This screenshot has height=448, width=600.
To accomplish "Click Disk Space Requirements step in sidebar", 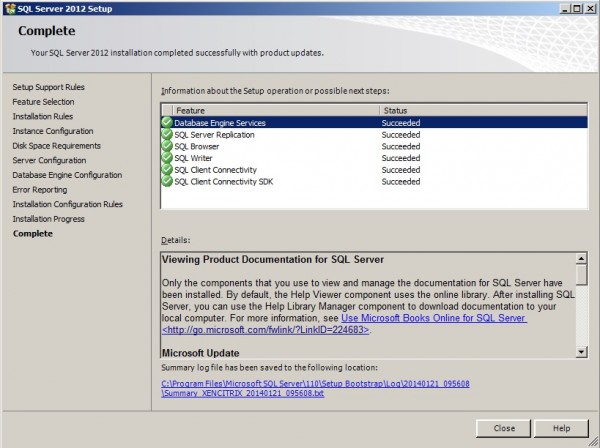I will (x=56, y=146).
